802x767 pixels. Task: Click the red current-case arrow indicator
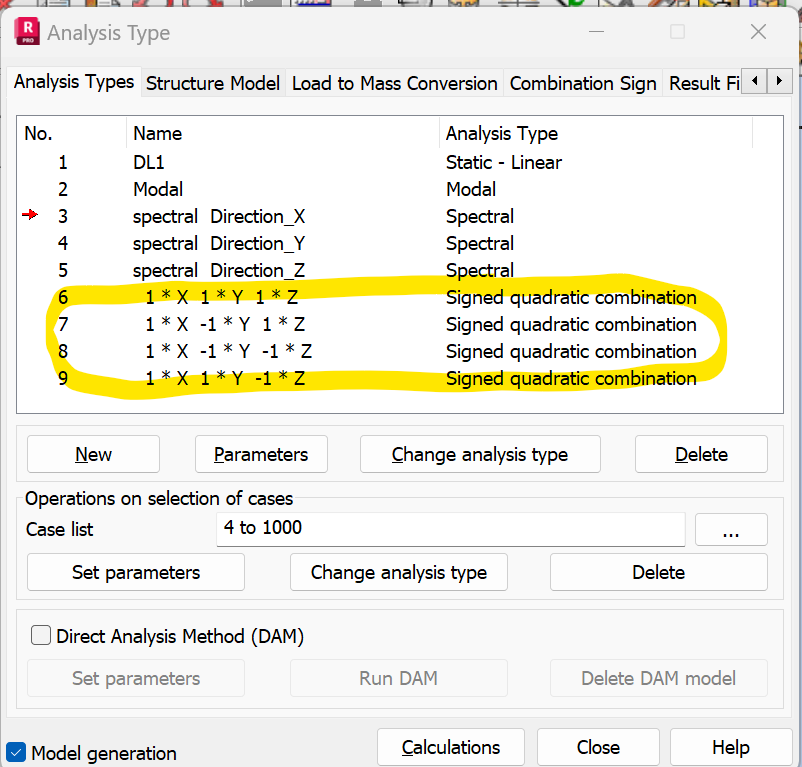point(29,216)
